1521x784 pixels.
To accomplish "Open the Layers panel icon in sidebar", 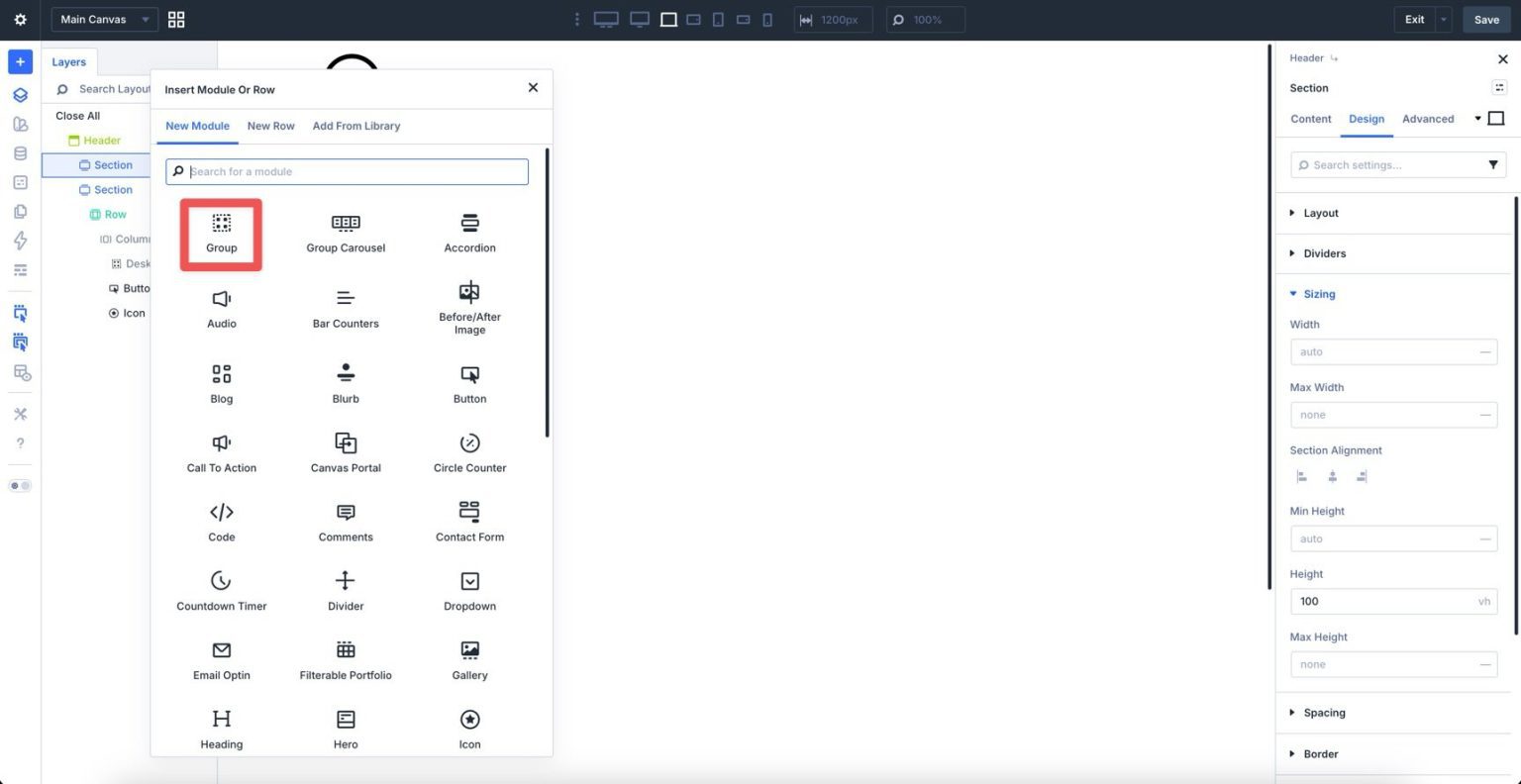I will coord(20,95).
